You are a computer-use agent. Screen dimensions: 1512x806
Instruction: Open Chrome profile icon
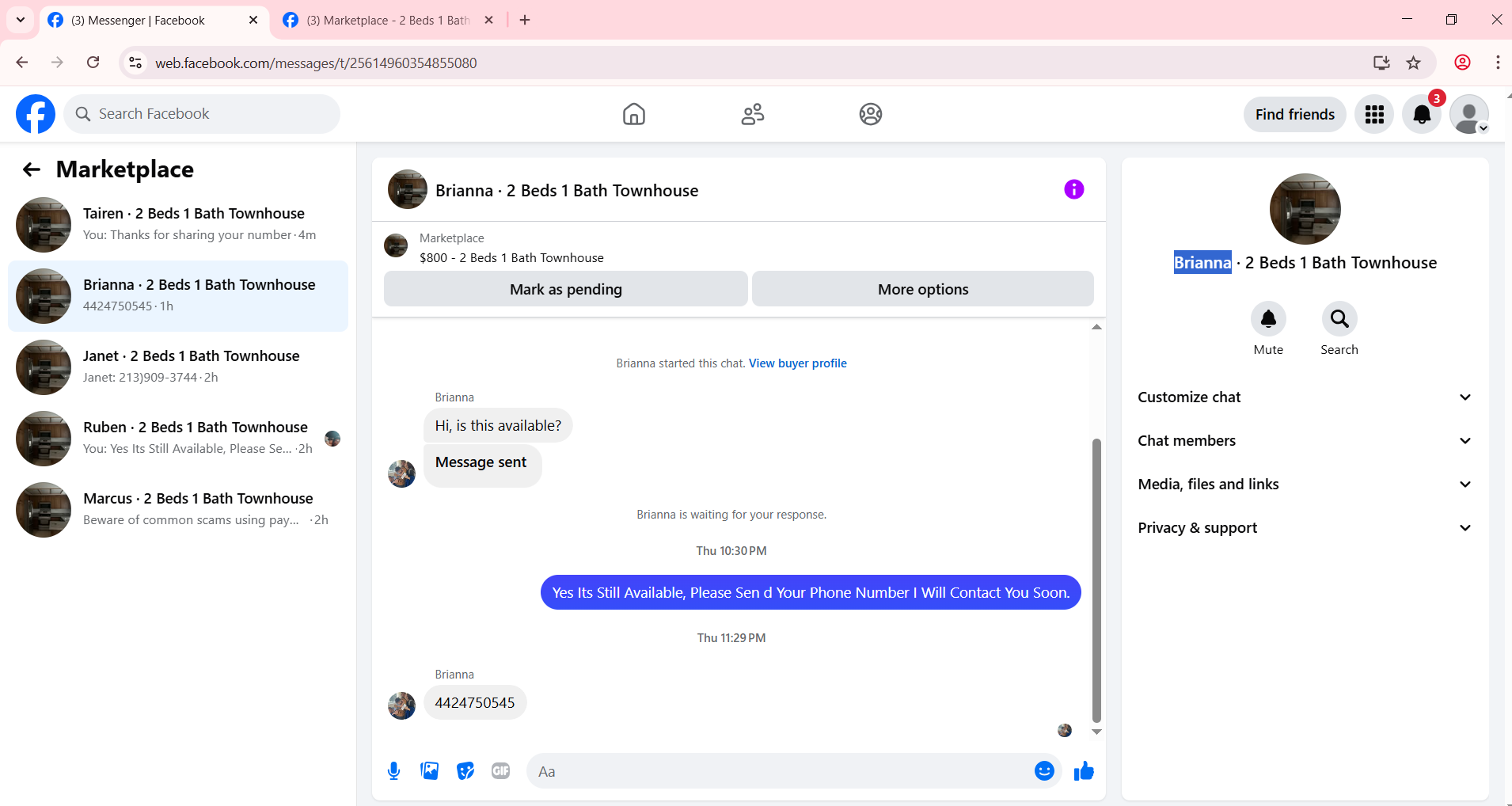pyautogui.click(x=1463, y=63)
